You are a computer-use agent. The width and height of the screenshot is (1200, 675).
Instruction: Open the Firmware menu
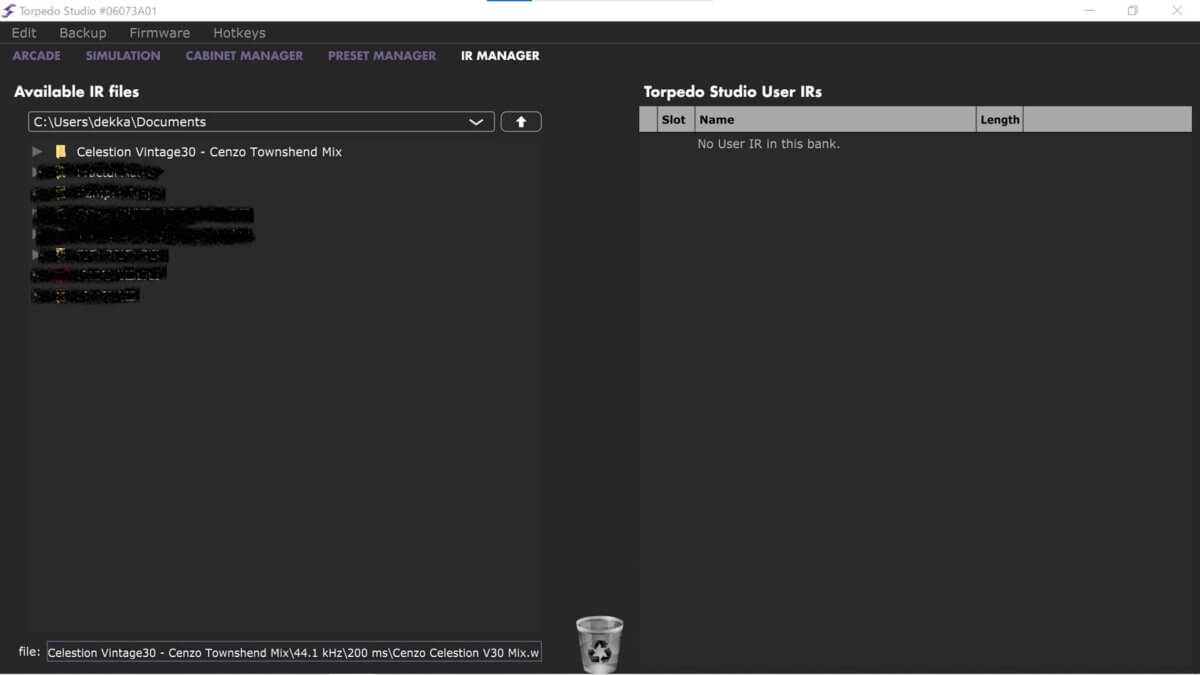(x=160, y=33)
